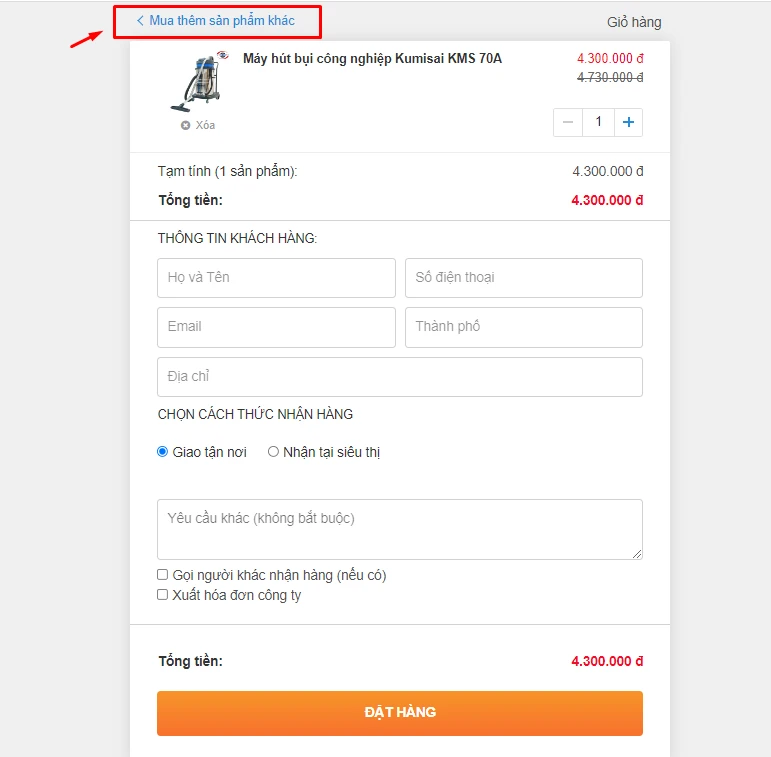Image resolution: width=771 pixels, height=757 pixels.
Task: Click the Địa chỉ address field
Action: coord(399,377)
